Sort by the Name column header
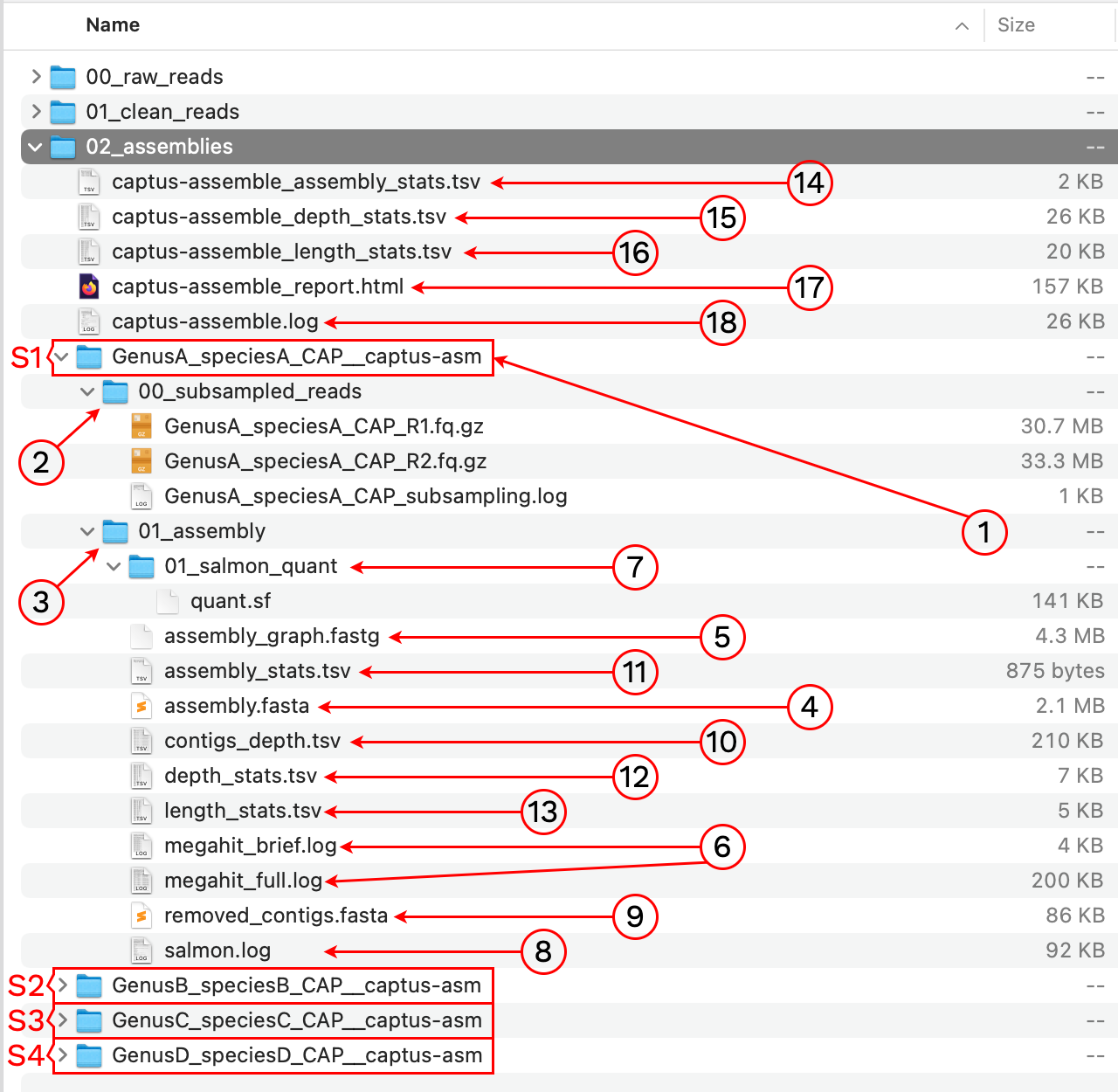Screen dimensions: 1118x1092 [x=113, y=25]
